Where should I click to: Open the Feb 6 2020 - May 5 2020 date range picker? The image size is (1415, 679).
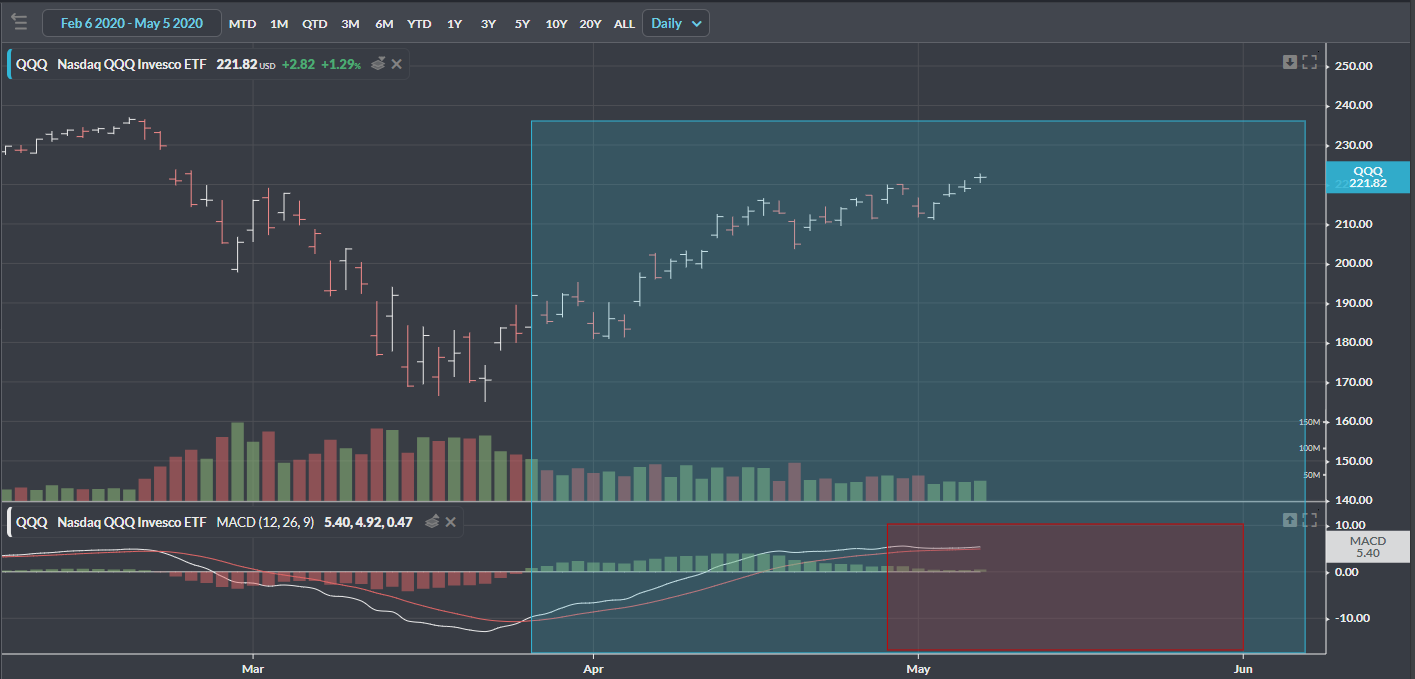131,23
